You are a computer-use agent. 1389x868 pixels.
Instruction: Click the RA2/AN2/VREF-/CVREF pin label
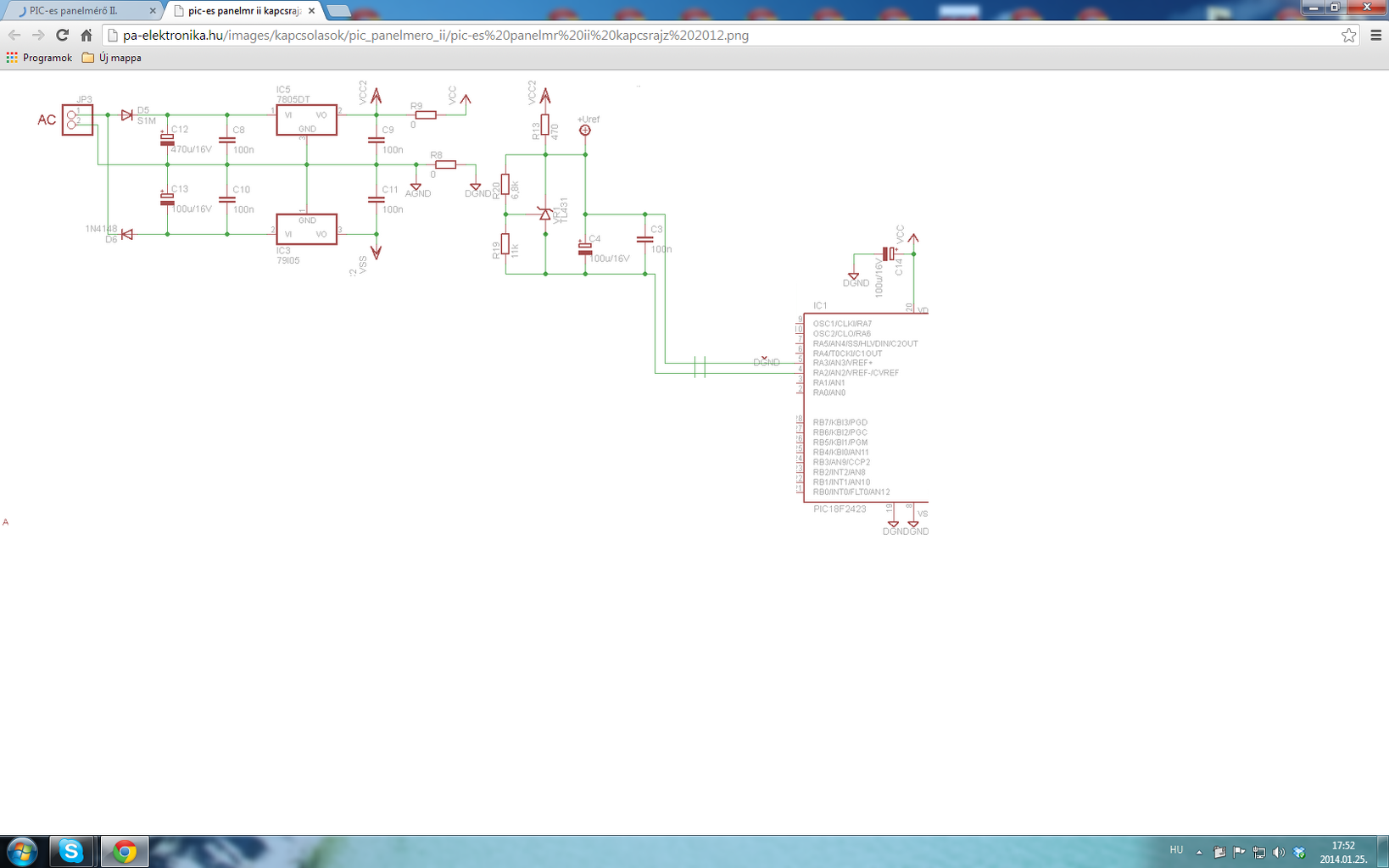[x=856, y=373]
